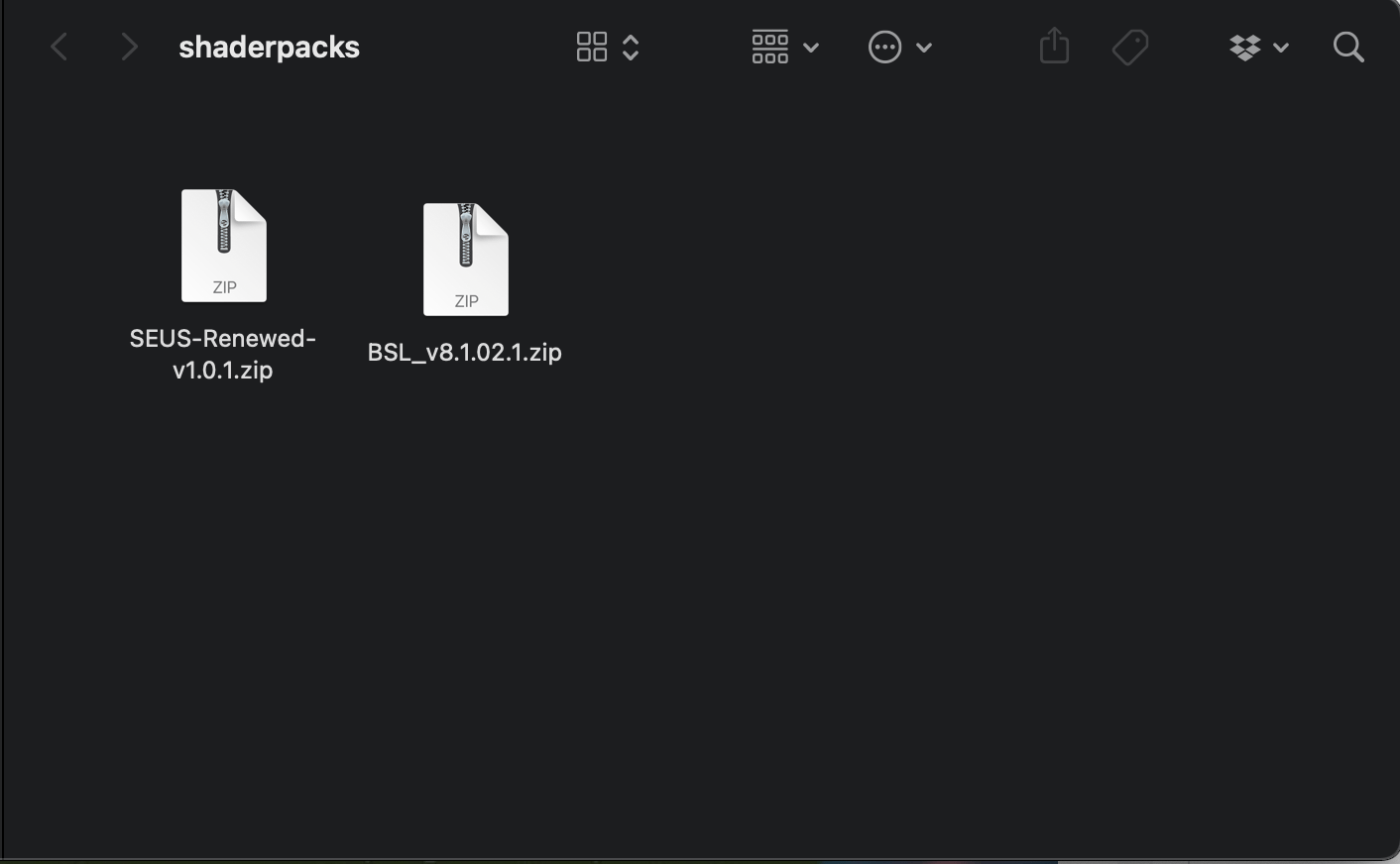Open the group-by dropdown chevron
This screenshot has height=864, width=1400.
point(811,47)
